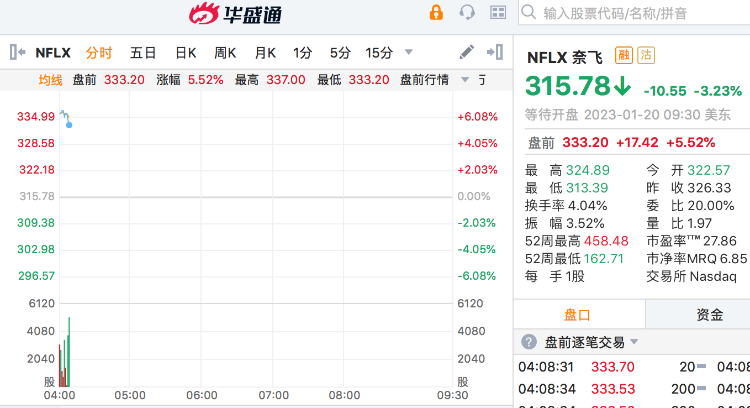Screen dimensions: 750x408
Task: Switch to 分时 chart tab
Action: [x=99, y=53]
